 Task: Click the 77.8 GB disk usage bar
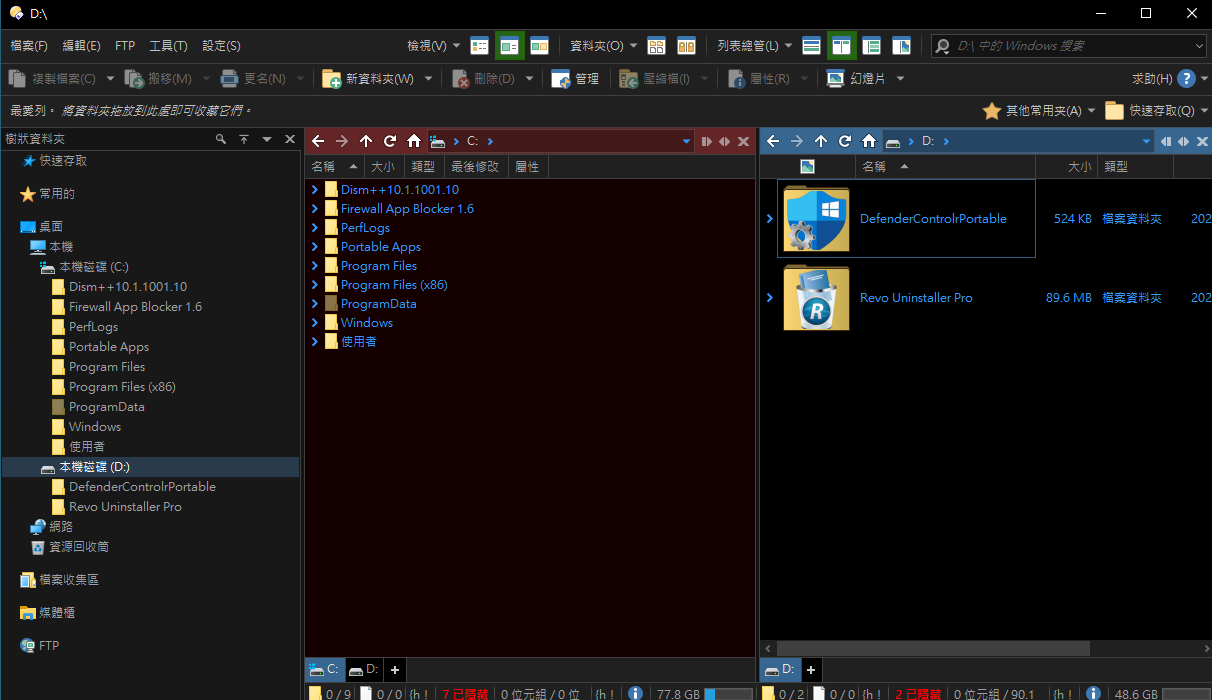point(729,693)
